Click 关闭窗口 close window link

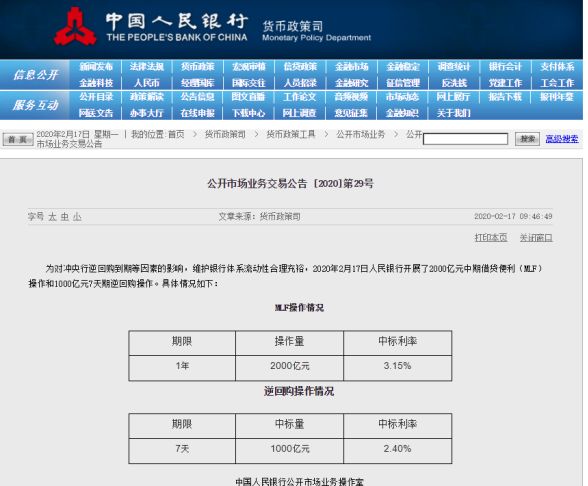click(536, 237)
